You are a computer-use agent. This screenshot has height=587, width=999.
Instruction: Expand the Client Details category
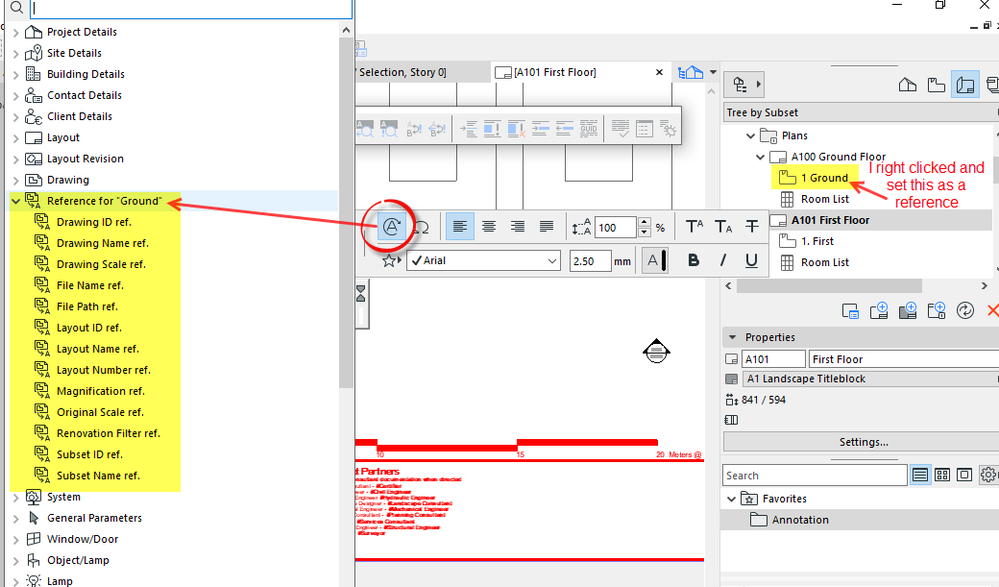click(x=17, y=117)
